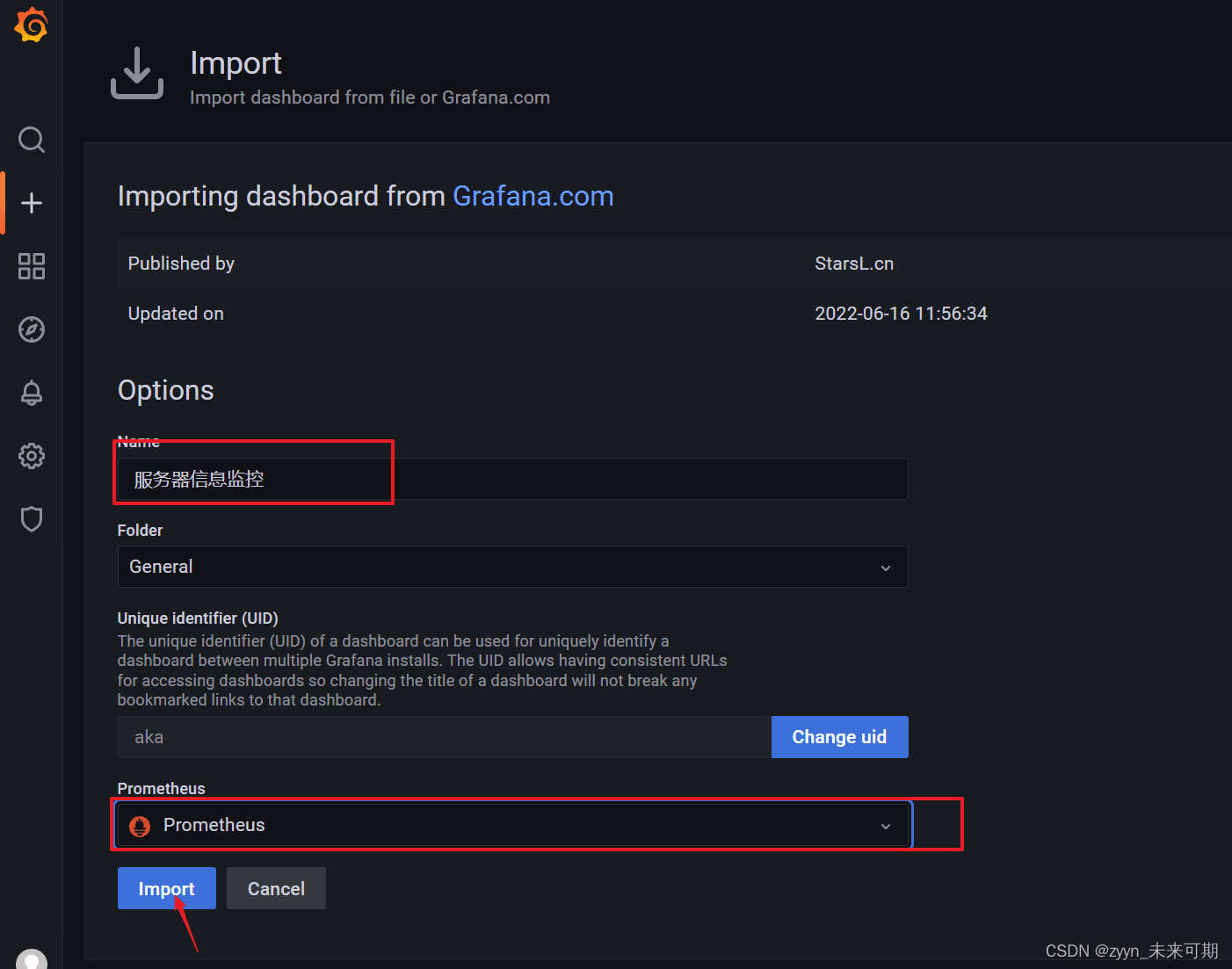
Task: Click the UID field showing aka
Action: click(444, 737)
